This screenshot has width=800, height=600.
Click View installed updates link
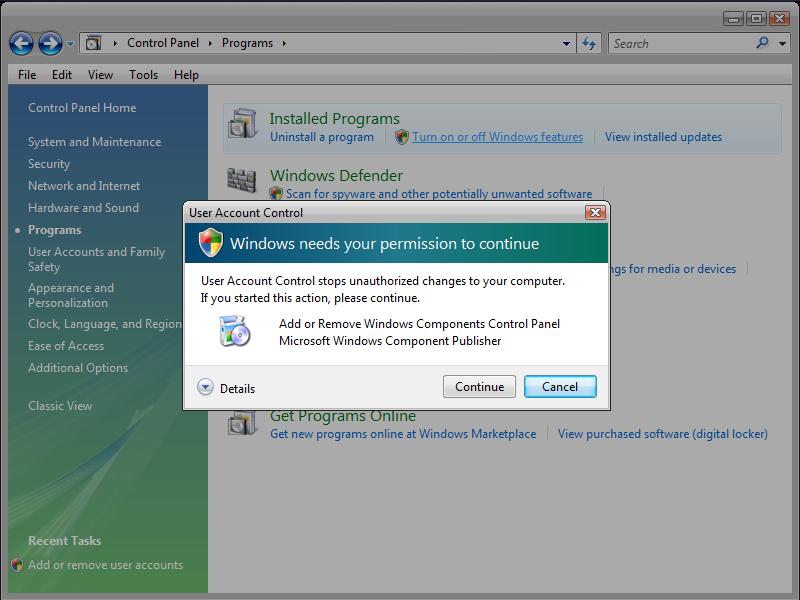(x=663, y=137)
